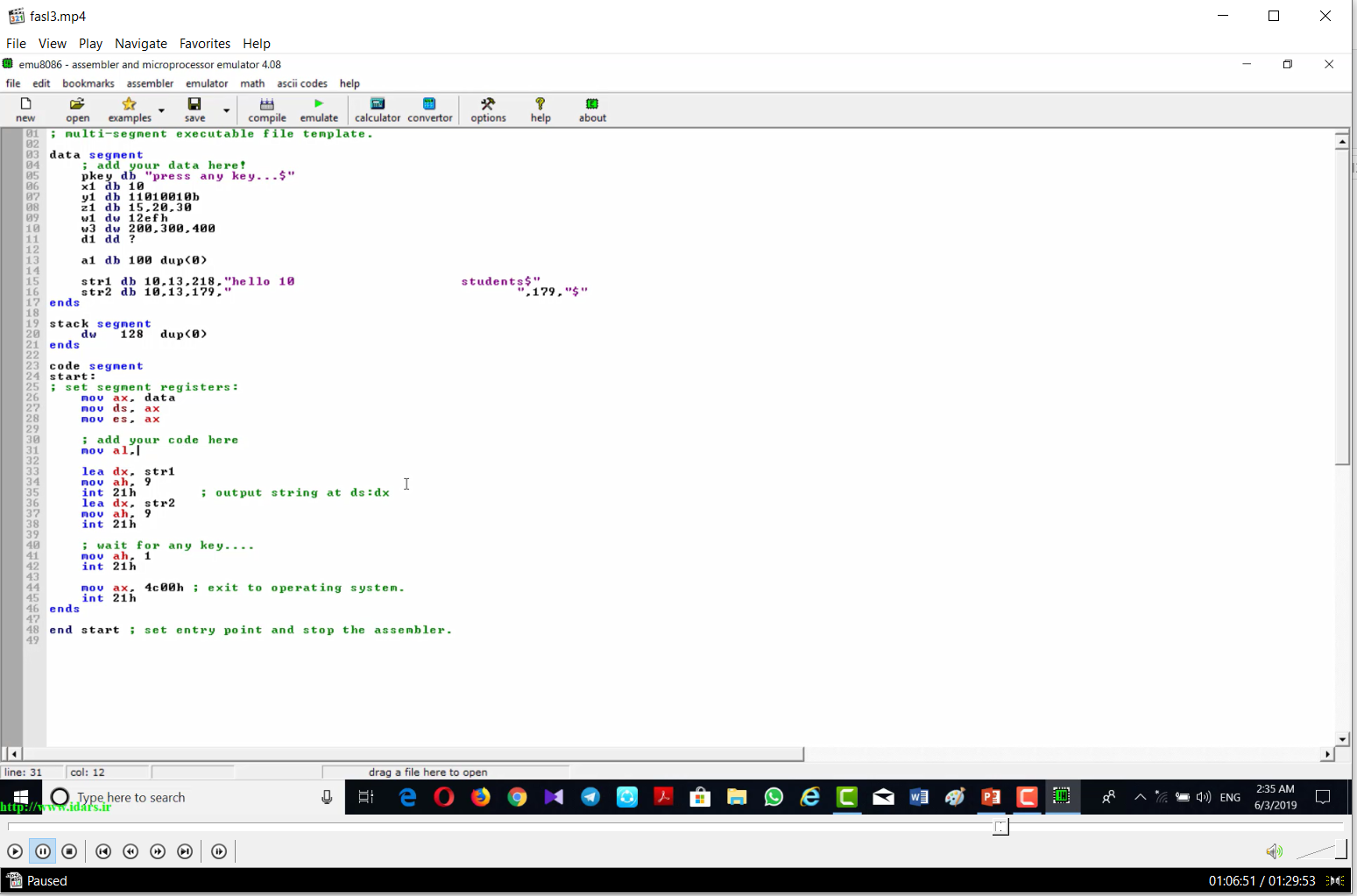Create a new file in emu8086
Screen dimensions: 1357x896
25,109
